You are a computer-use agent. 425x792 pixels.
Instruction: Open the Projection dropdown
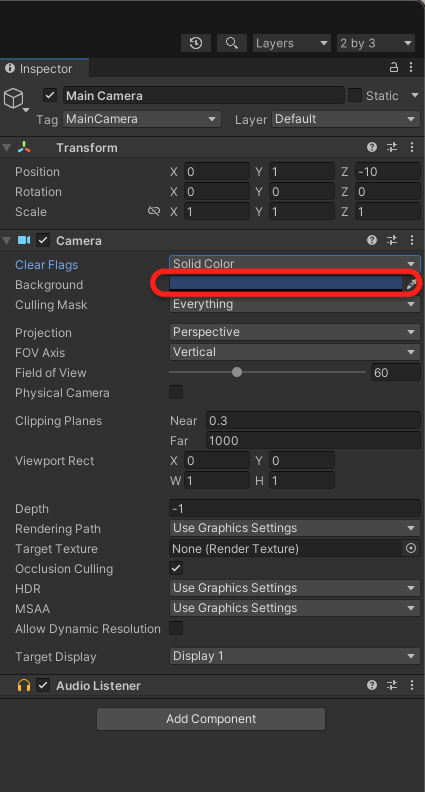click(x=295, y=332)
